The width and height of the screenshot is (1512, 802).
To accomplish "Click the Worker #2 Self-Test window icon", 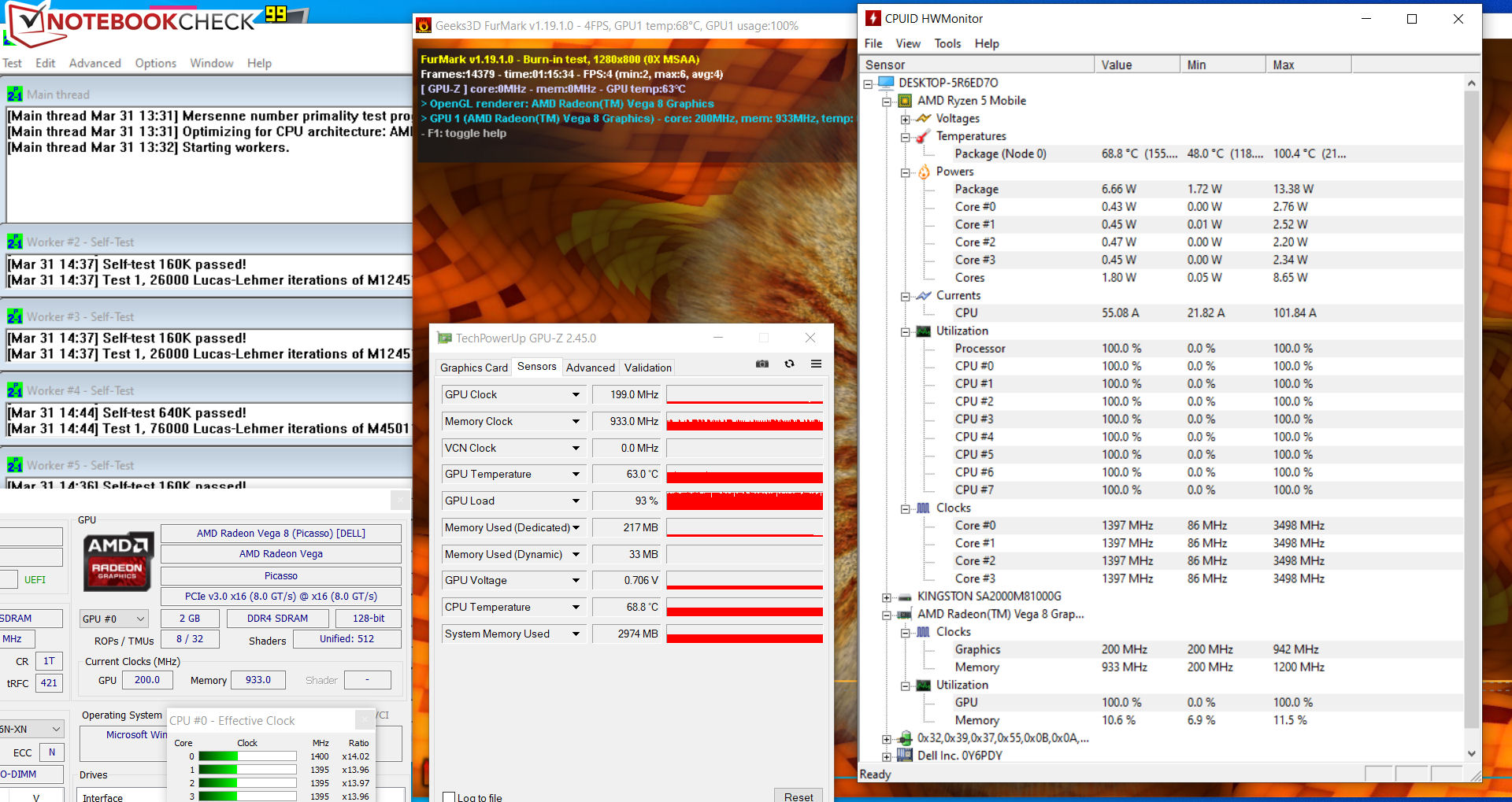I will click(15, 242).
